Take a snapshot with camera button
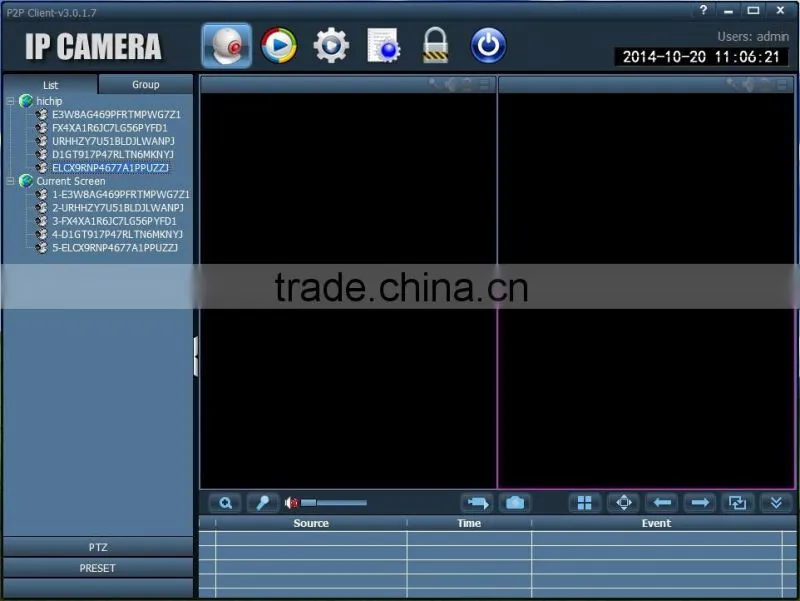The width and height of the screenshot is (800, 601). pos(515,503)
